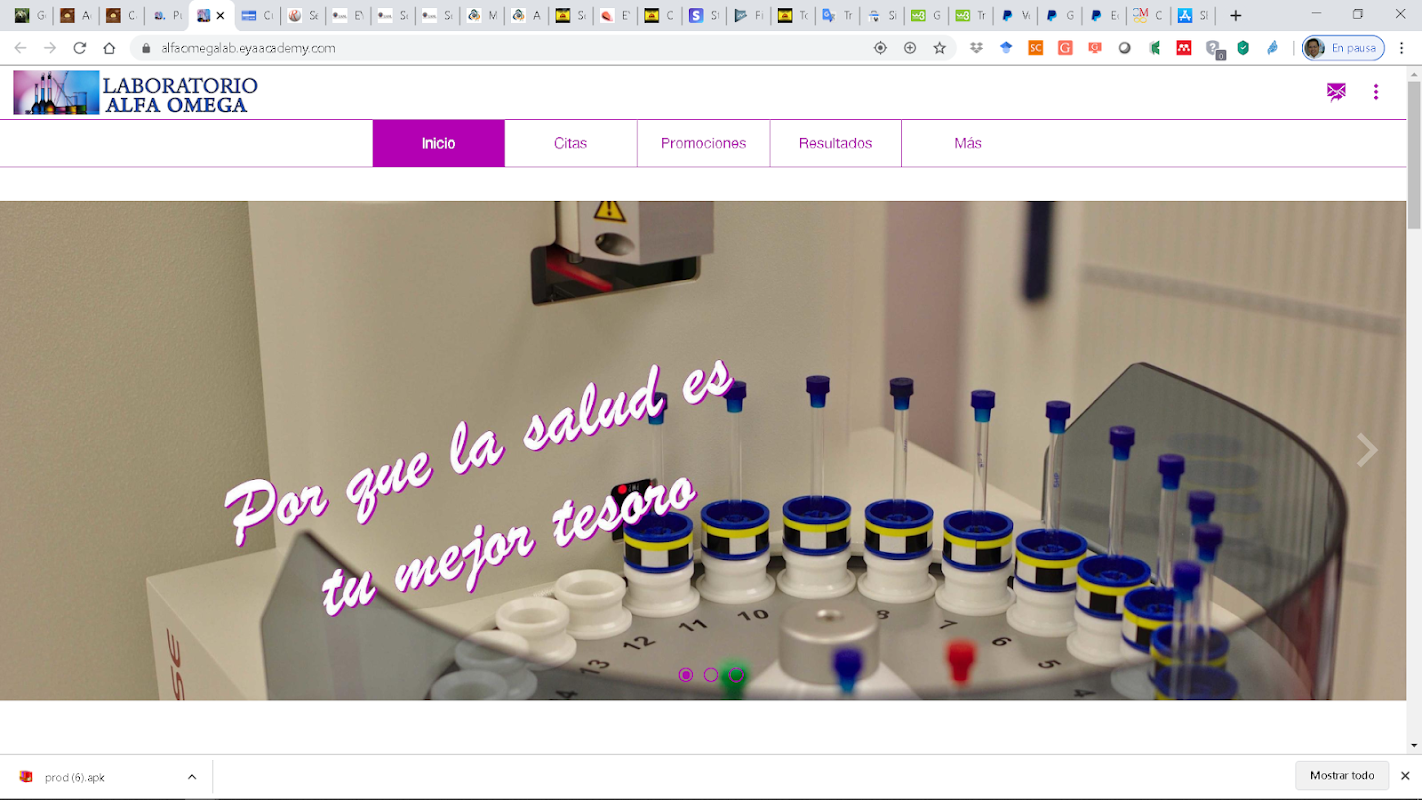Open a new browser tab
The image size is (1422, 800).
point(1236,15)
